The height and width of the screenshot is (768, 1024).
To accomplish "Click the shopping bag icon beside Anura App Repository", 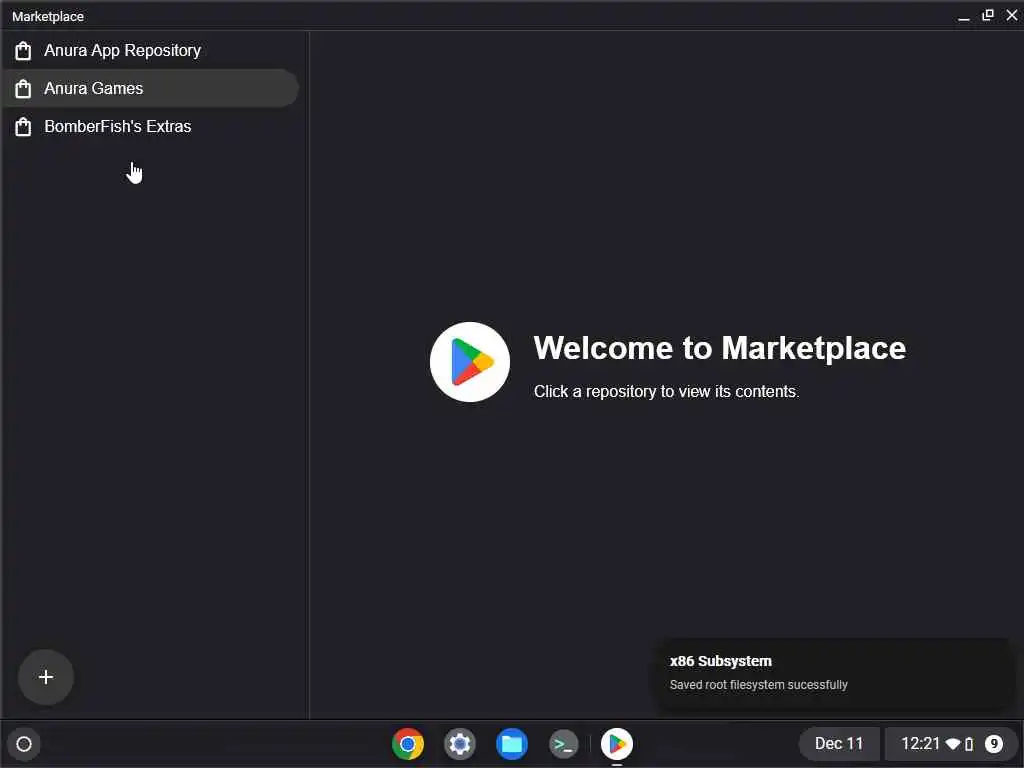I will click(23, 50).
